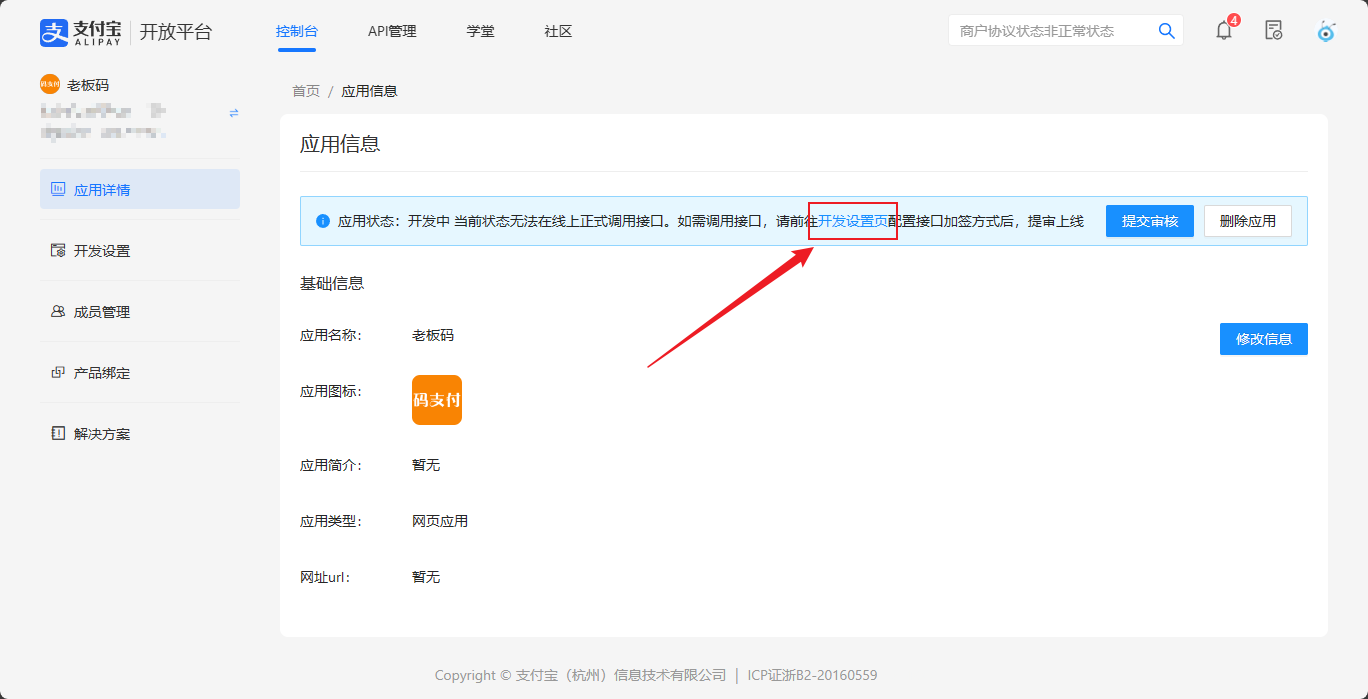Focus the search input field
The image size is (1368, 699).
click(x=1050, y=31)
